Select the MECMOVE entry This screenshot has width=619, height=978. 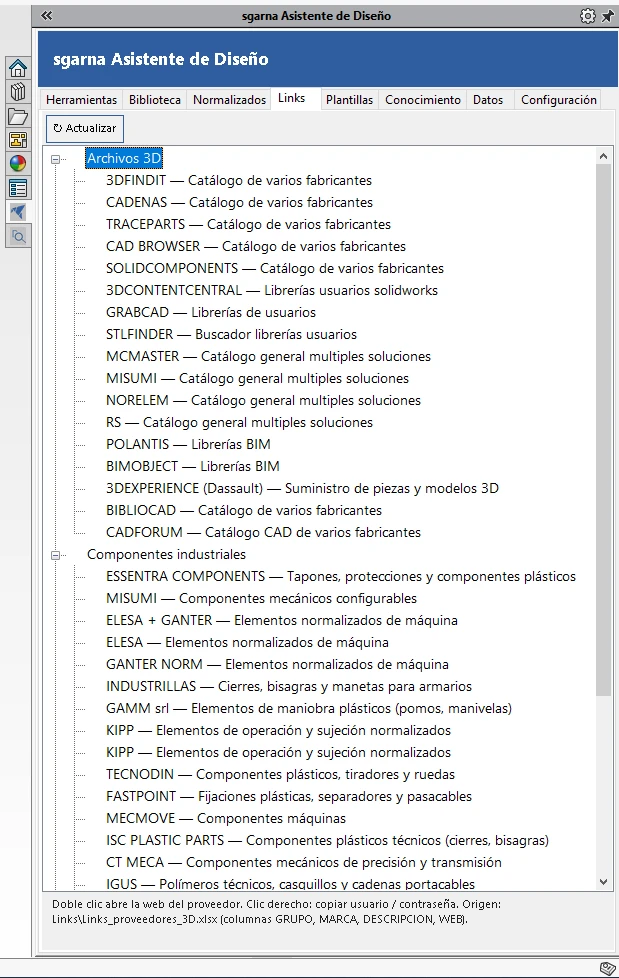[226, 818]
